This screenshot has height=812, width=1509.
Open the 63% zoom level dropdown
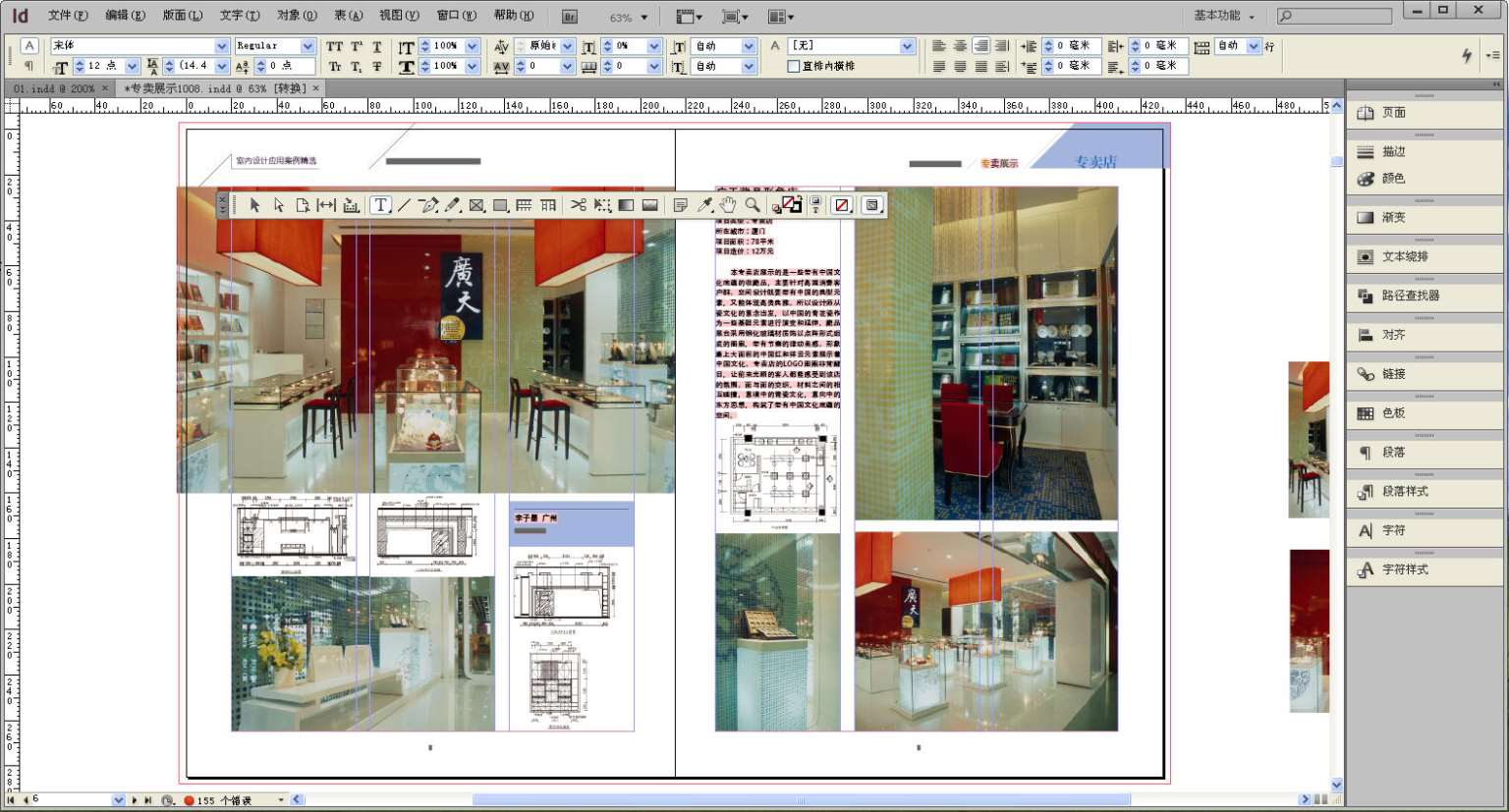(x=644, y=18)
